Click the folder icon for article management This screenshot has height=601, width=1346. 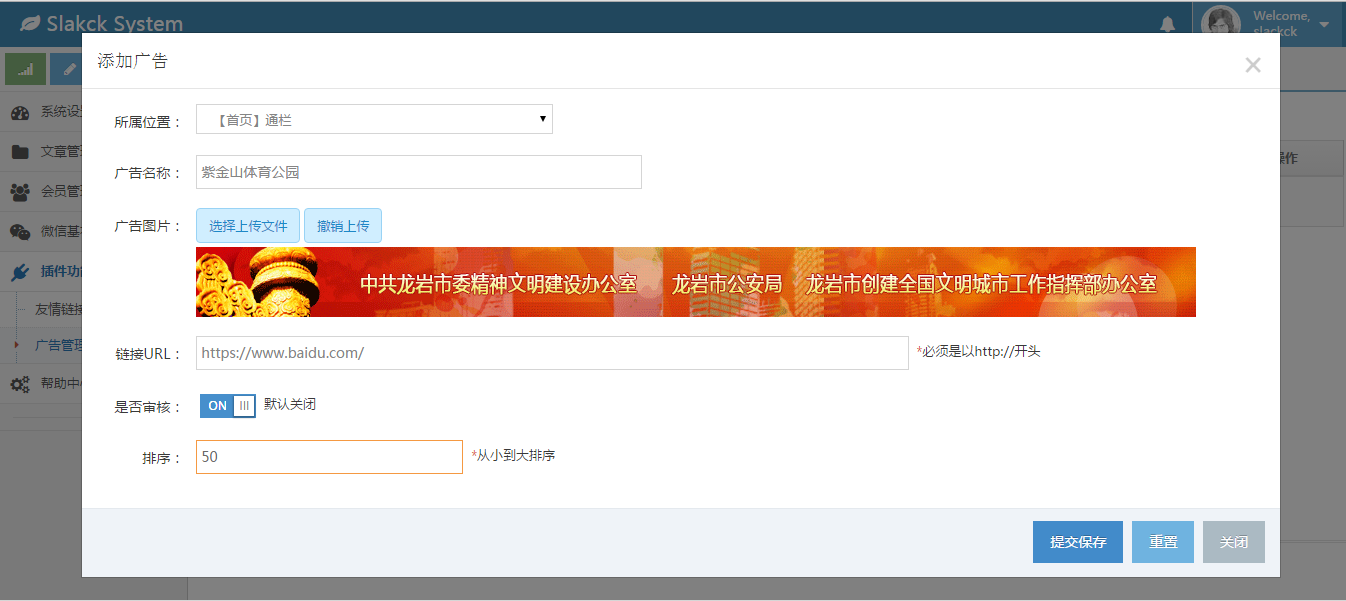click(20, 152)
